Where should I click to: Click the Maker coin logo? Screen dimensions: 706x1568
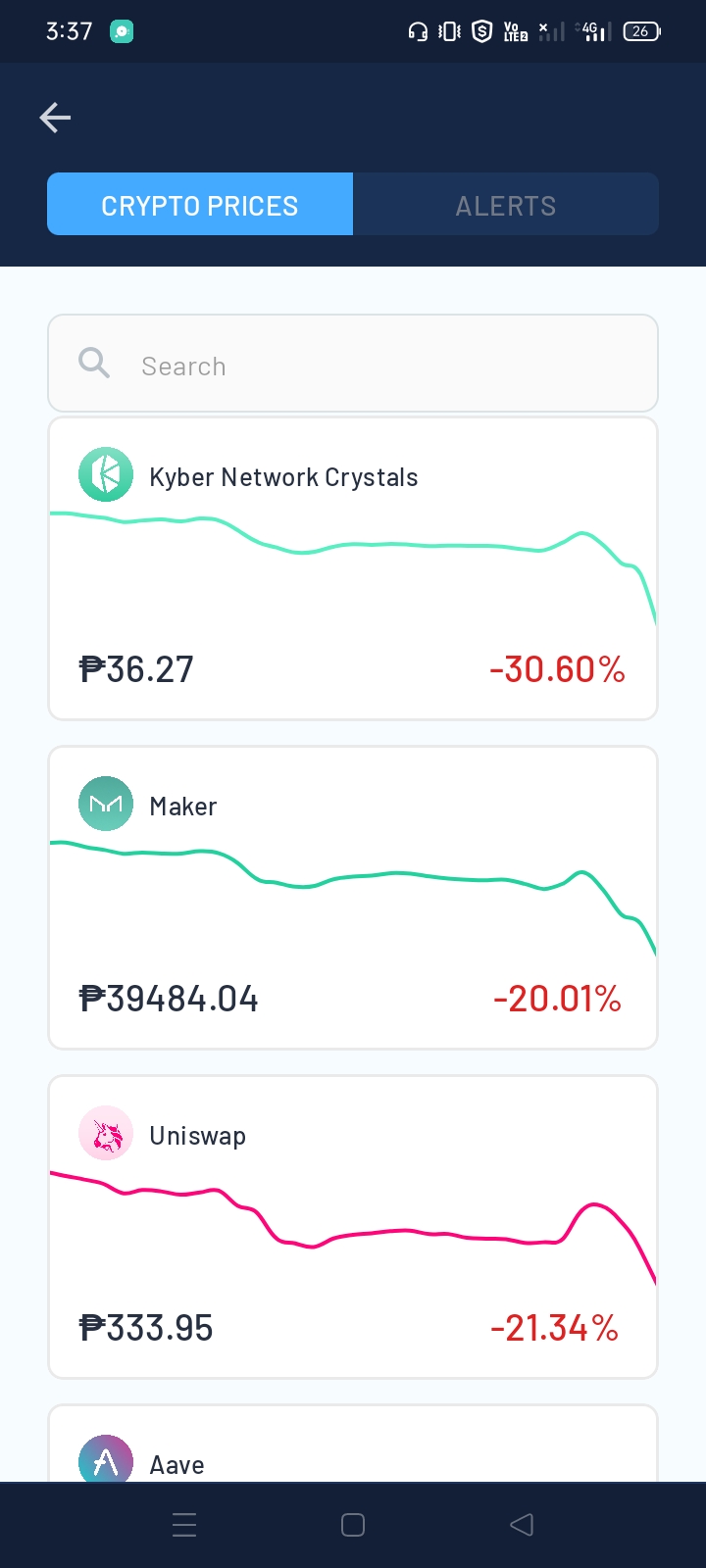coord(106,804)
